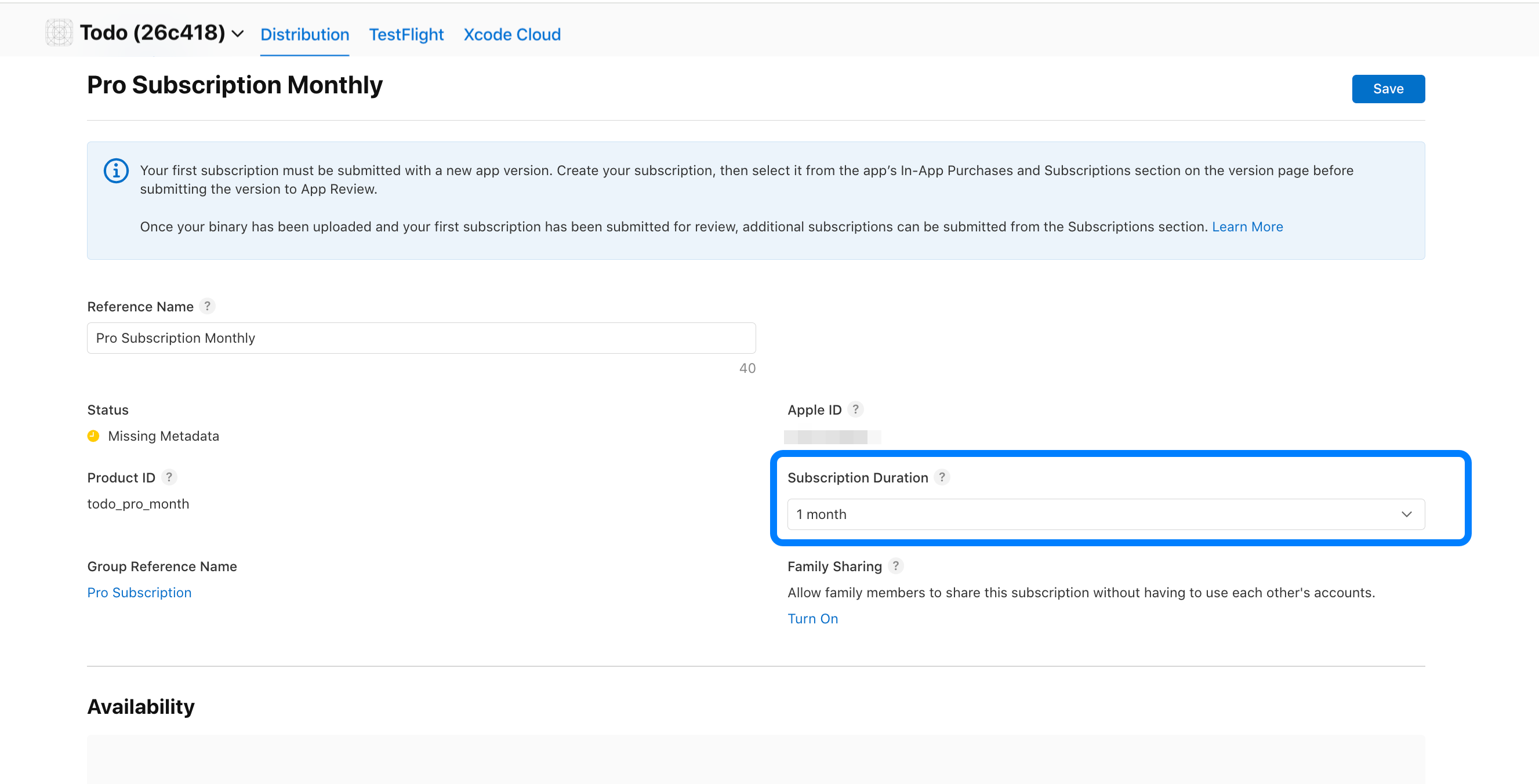The height and width of the screenshot is (784, 1539).
Task: Click the yellow Missing Metadata status icon
Action: (93, 435)
